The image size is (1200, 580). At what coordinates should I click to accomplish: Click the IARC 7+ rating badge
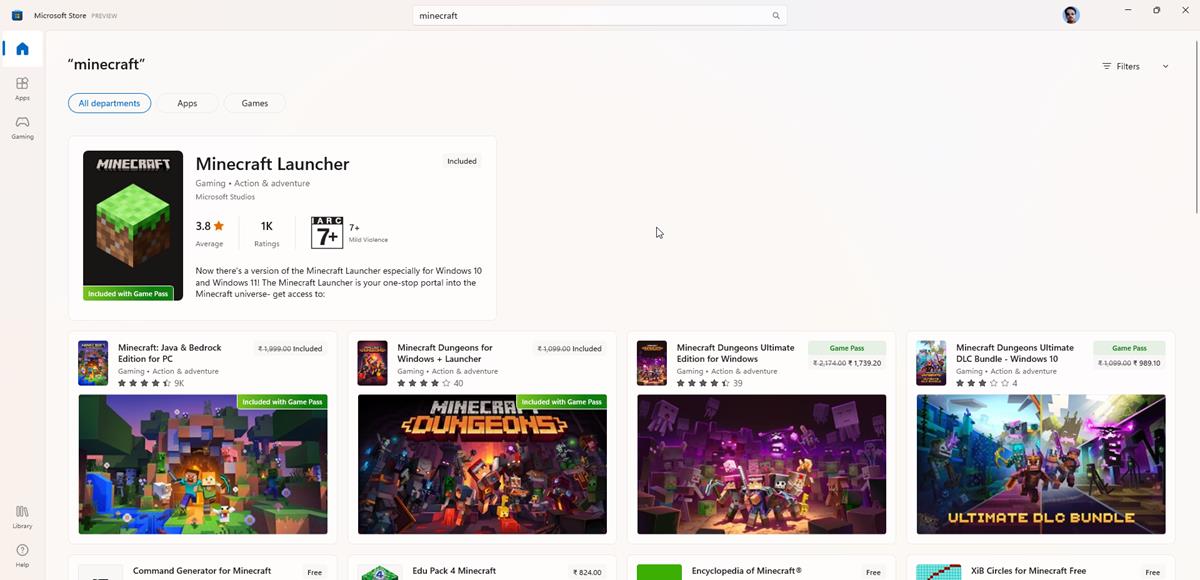(x=327, y=232)
